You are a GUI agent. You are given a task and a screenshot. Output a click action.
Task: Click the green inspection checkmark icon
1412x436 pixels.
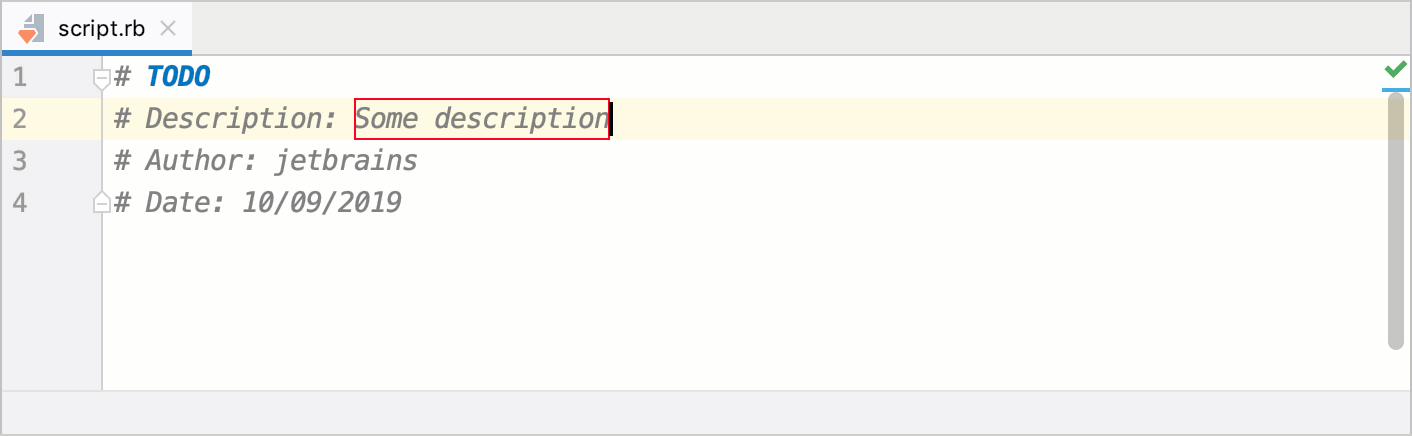click(x=1394, y=70)
